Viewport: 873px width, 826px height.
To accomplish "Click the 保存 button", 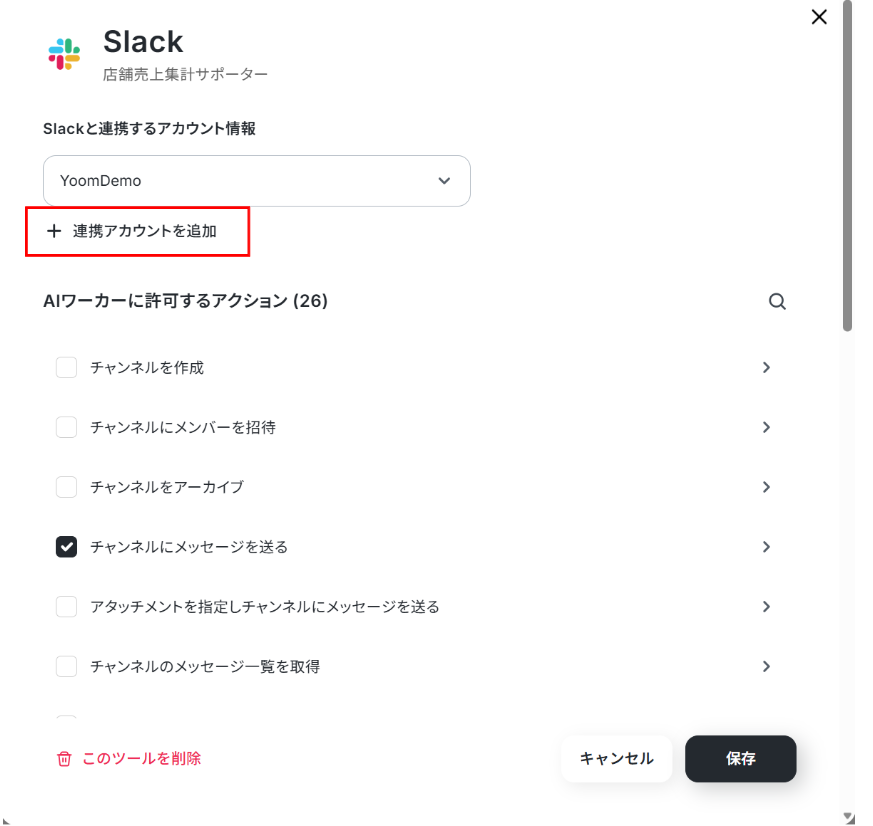I will (740, 759).
